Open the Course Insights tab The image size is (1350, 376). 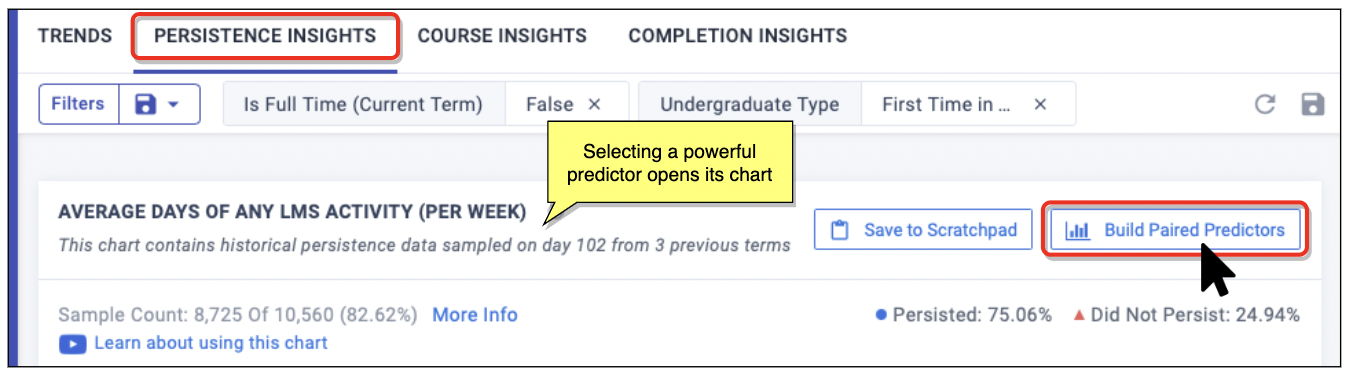tap(502, 36)
